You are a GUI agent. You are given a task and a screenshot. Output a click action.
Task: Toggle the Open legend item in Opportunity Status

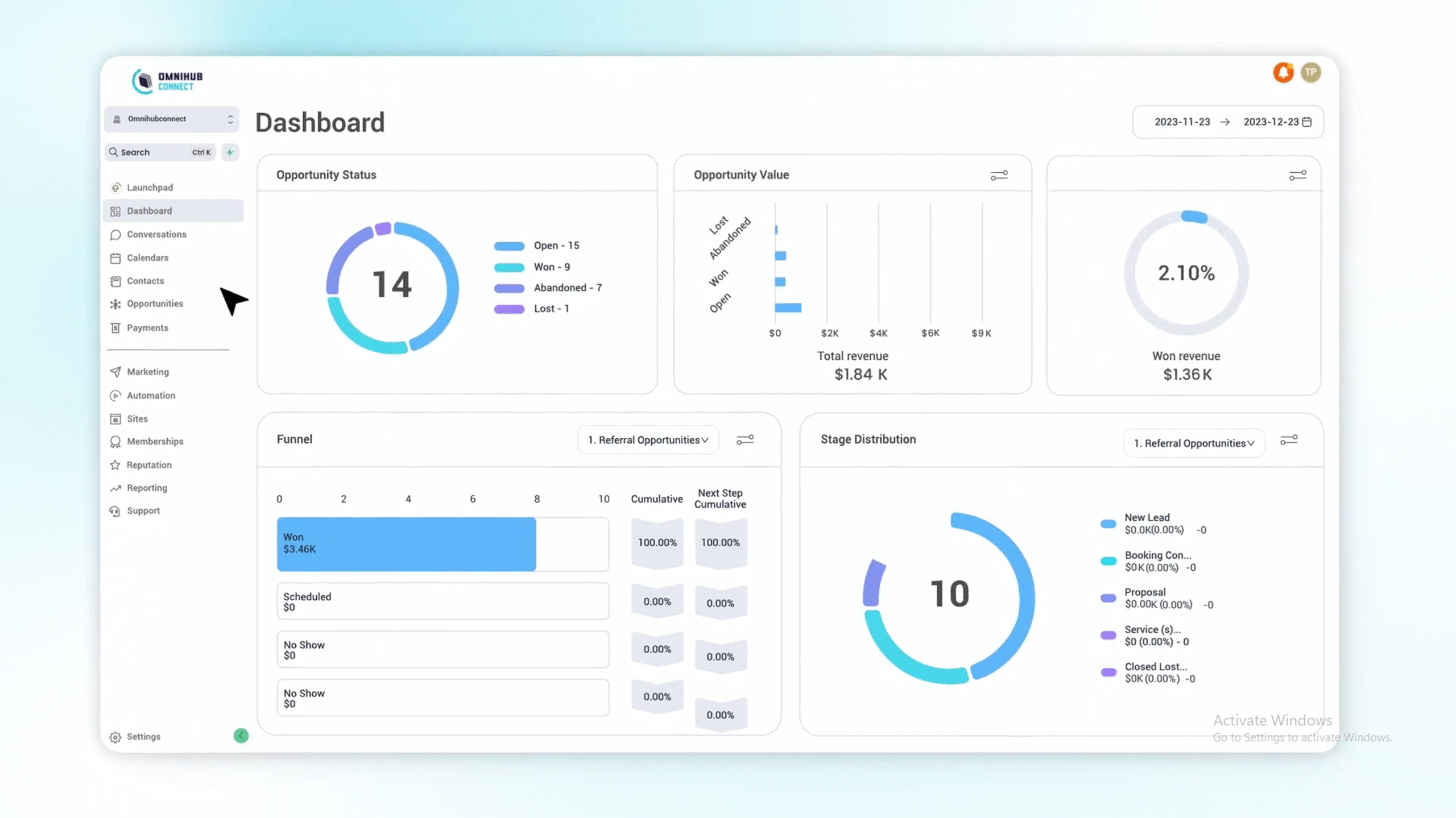(x=536, y=246)
